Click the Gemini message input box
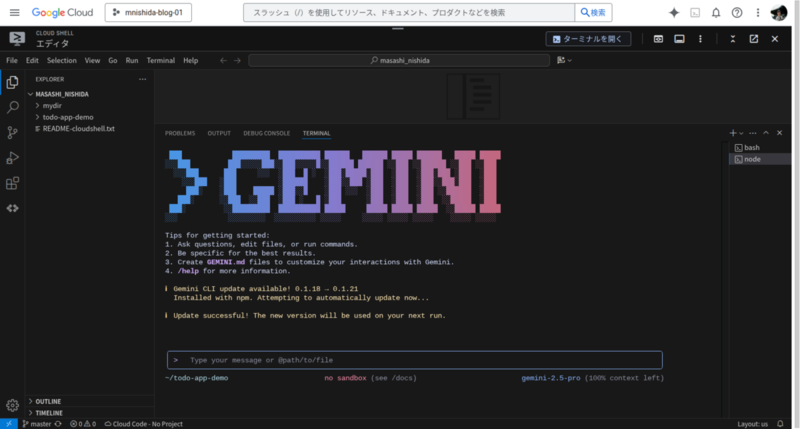 415,360
